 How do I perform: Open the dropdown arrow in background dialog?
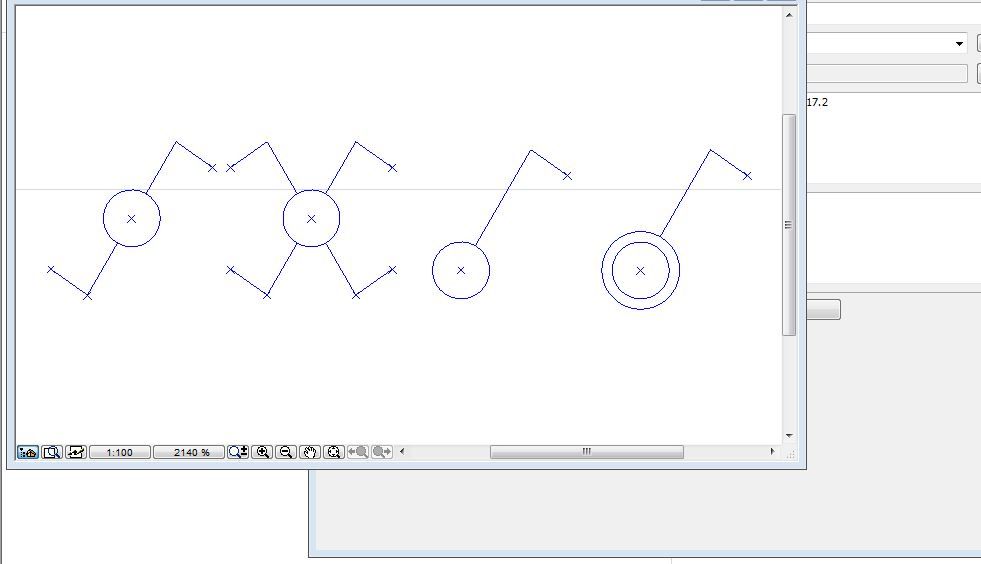coord(959,44)
